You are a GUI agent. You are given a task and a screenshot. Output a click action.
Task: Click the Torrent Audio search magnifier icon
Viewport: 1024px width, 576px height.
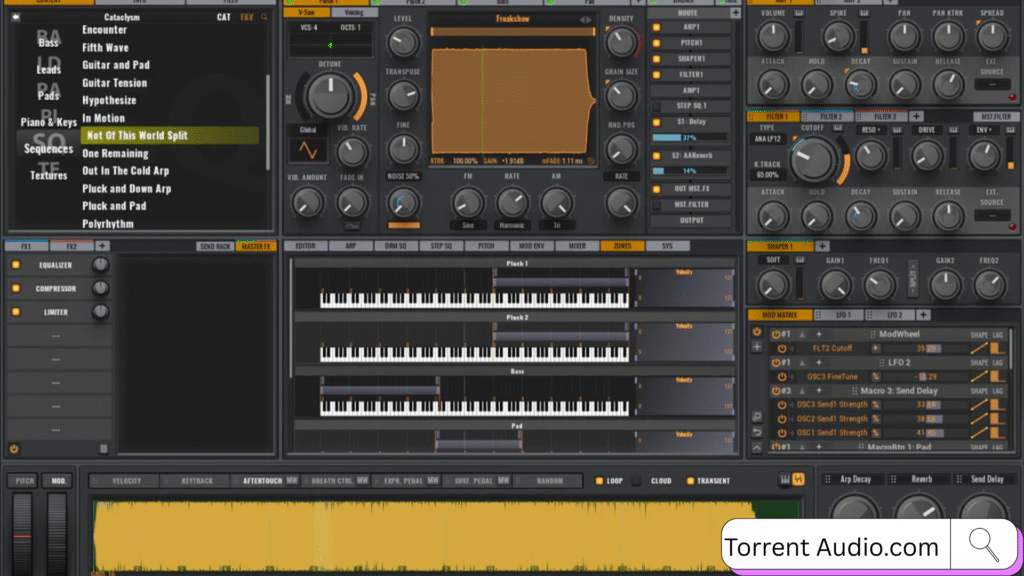[x=983, y=546]
